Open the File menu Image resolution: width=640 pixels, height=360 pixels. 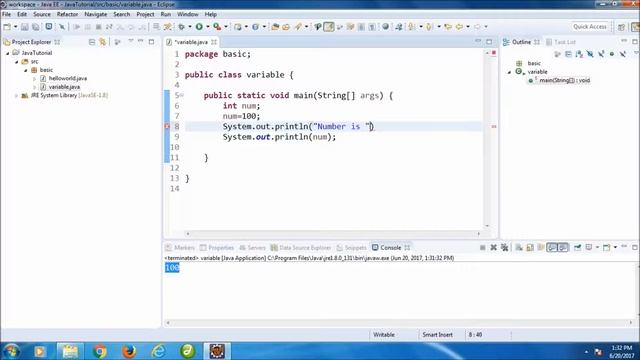(x=7, y=14)
